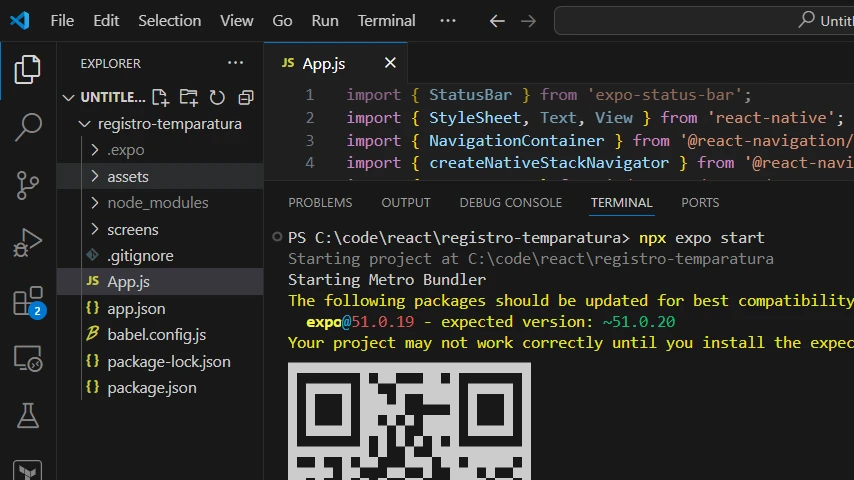The image size is (854, 480).
Task: Click the braces icon next to package-lock.json
Action: point(93,361)
